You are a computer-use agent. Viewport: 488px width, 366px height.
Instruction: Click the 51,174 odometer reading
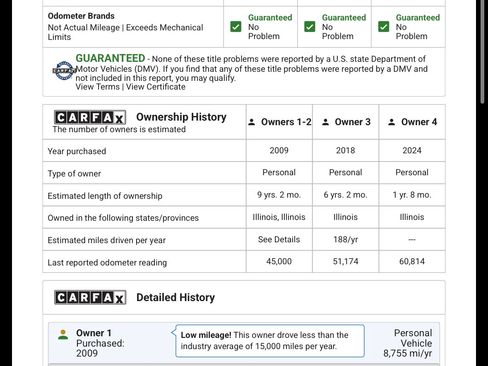(345, 262)
